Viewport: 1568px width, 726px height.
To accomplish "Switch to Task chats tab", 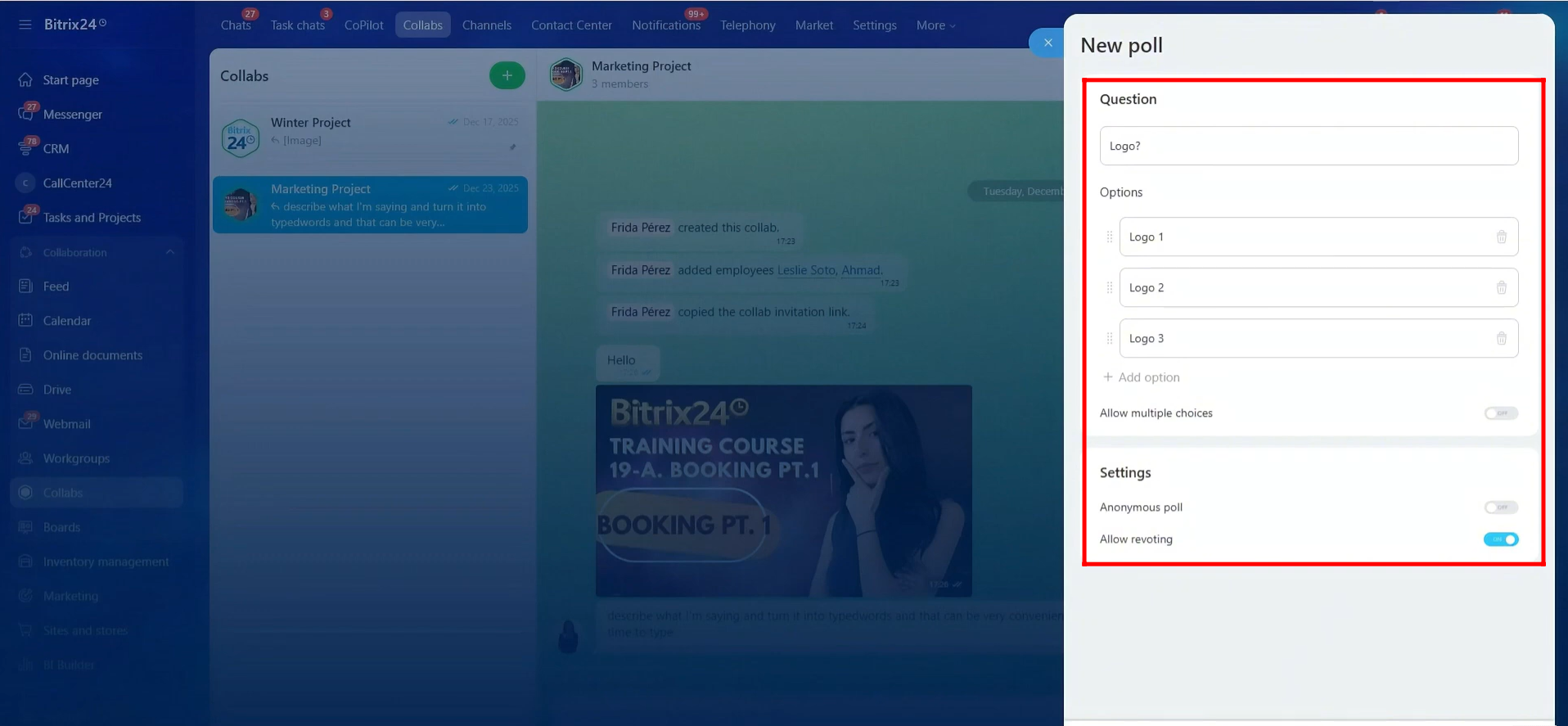I will pos(297,25).
